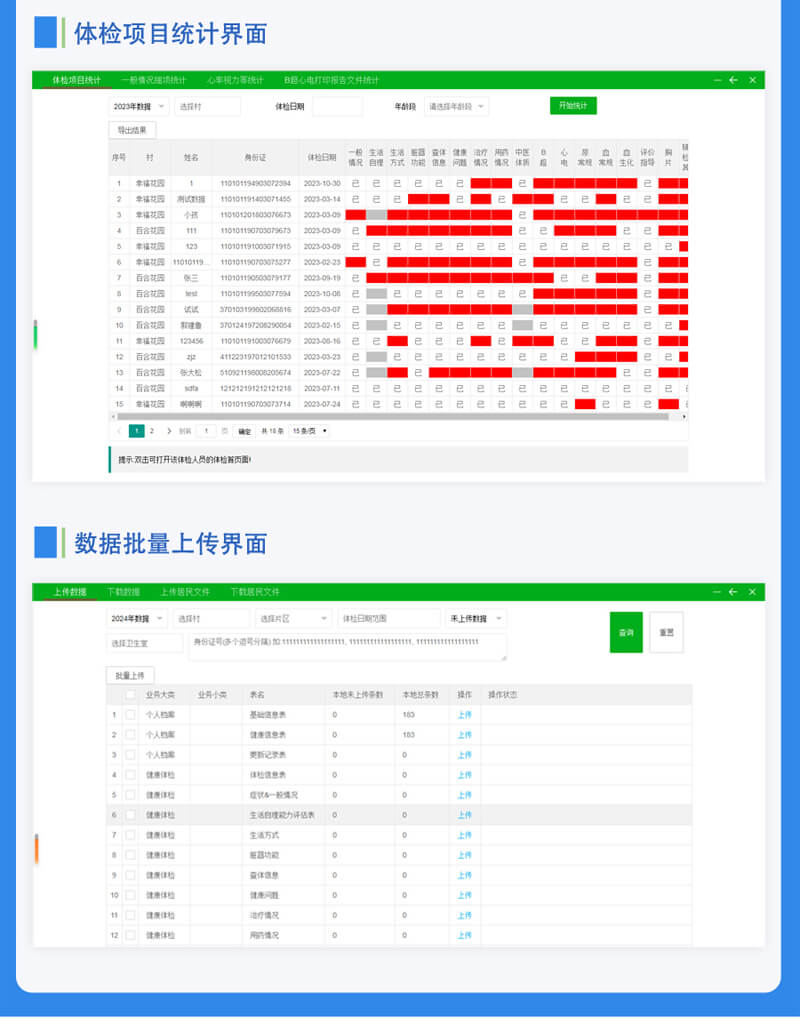Upload 体检信息表 via its 上传 link
800x1019 pixels.
click(x=465, y=774)
